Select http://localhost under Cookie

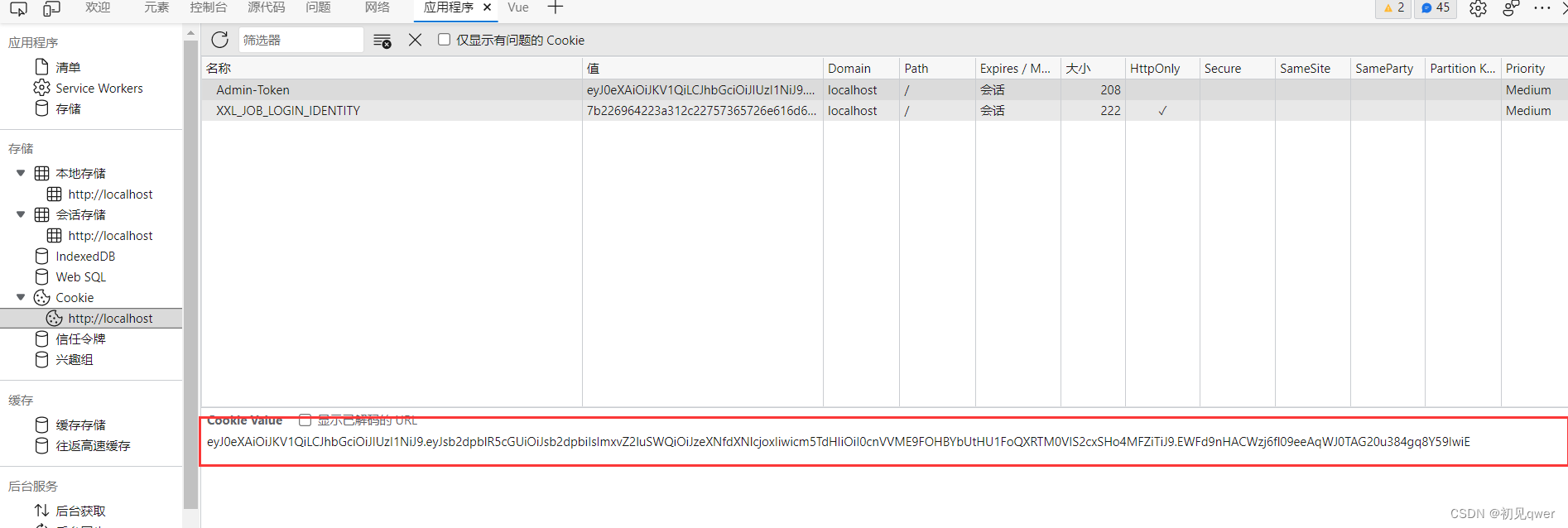point(110,318)
